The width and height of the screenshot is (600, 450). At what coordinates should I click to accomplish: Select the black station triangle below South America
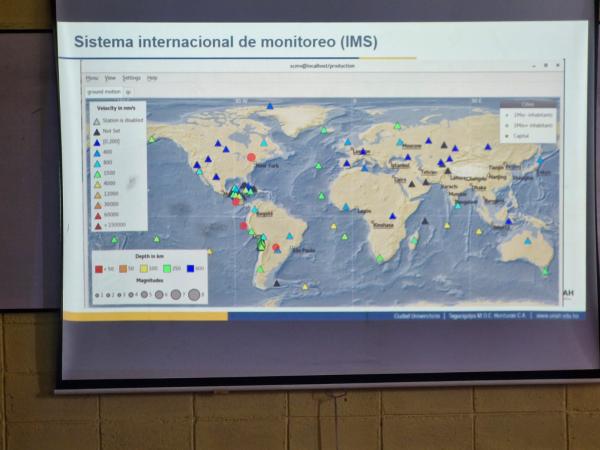point(277,283)
